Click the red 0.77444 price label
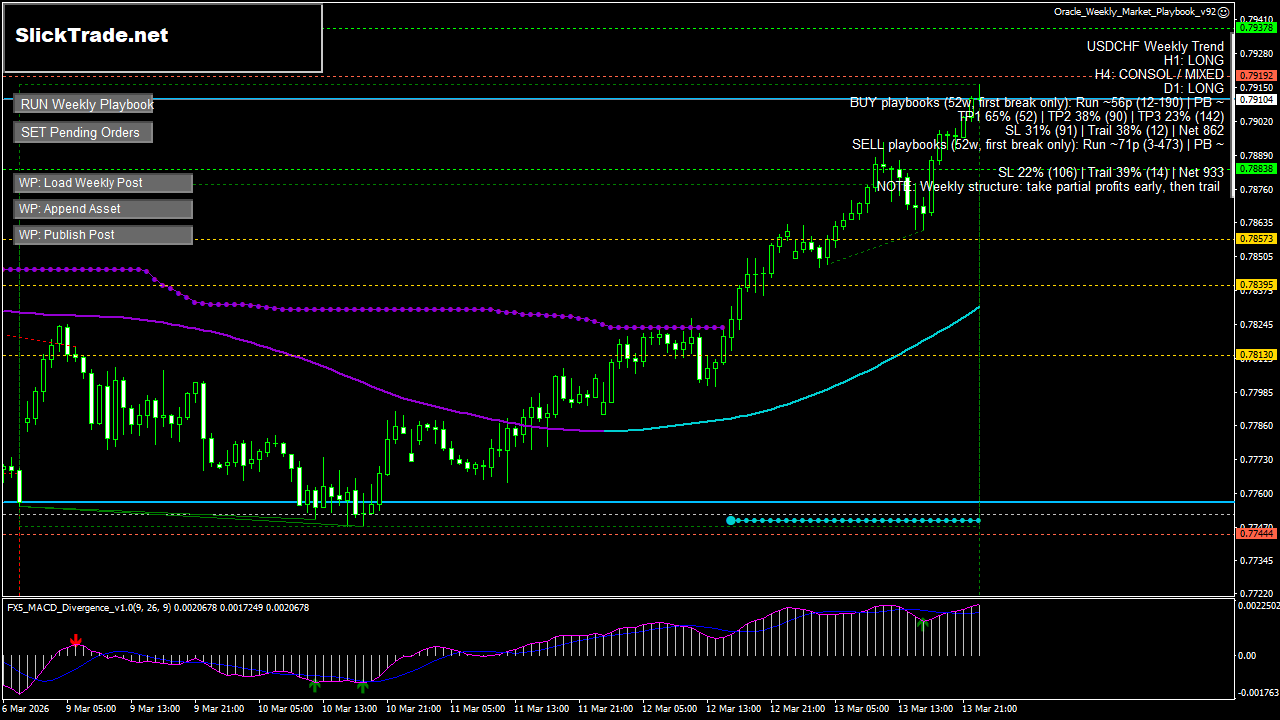Image resolution: width=1280 pixels, height=720 pixels. click(1257, 534)
